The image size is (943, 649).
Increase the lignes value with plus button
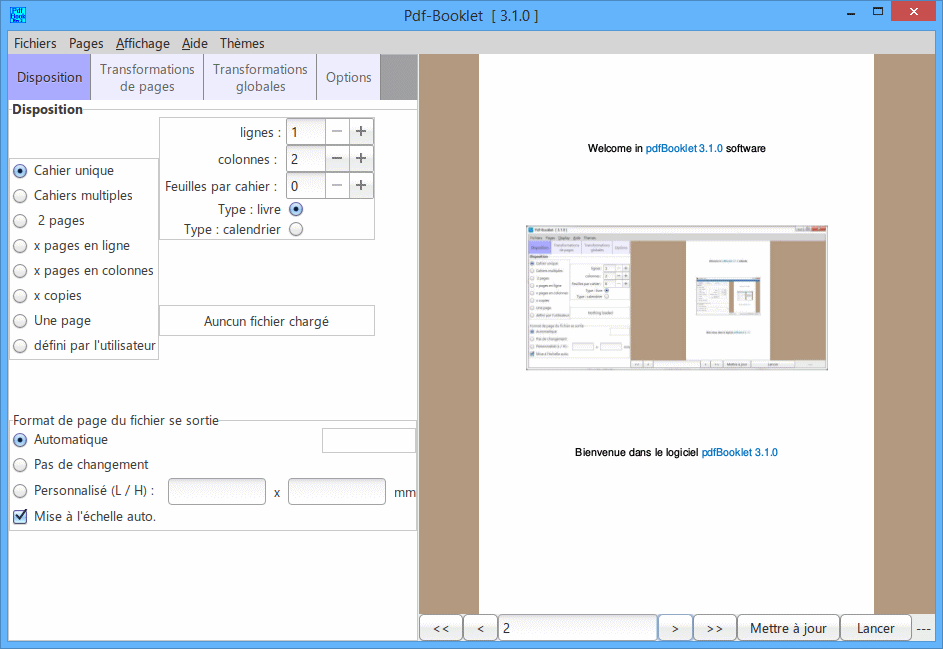pyautogui.click(x=361, y=131)
